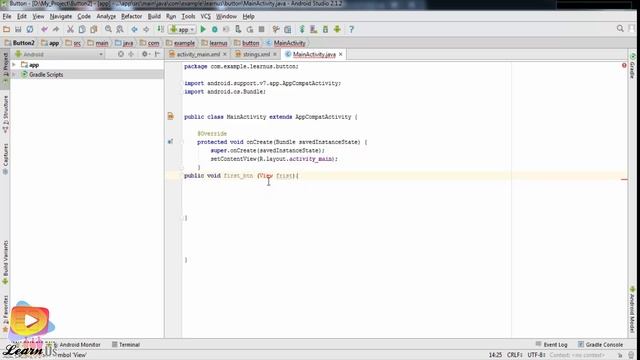Open the VCS menu
Viewport: 640px width, 360px height.
tap(205, 17)
